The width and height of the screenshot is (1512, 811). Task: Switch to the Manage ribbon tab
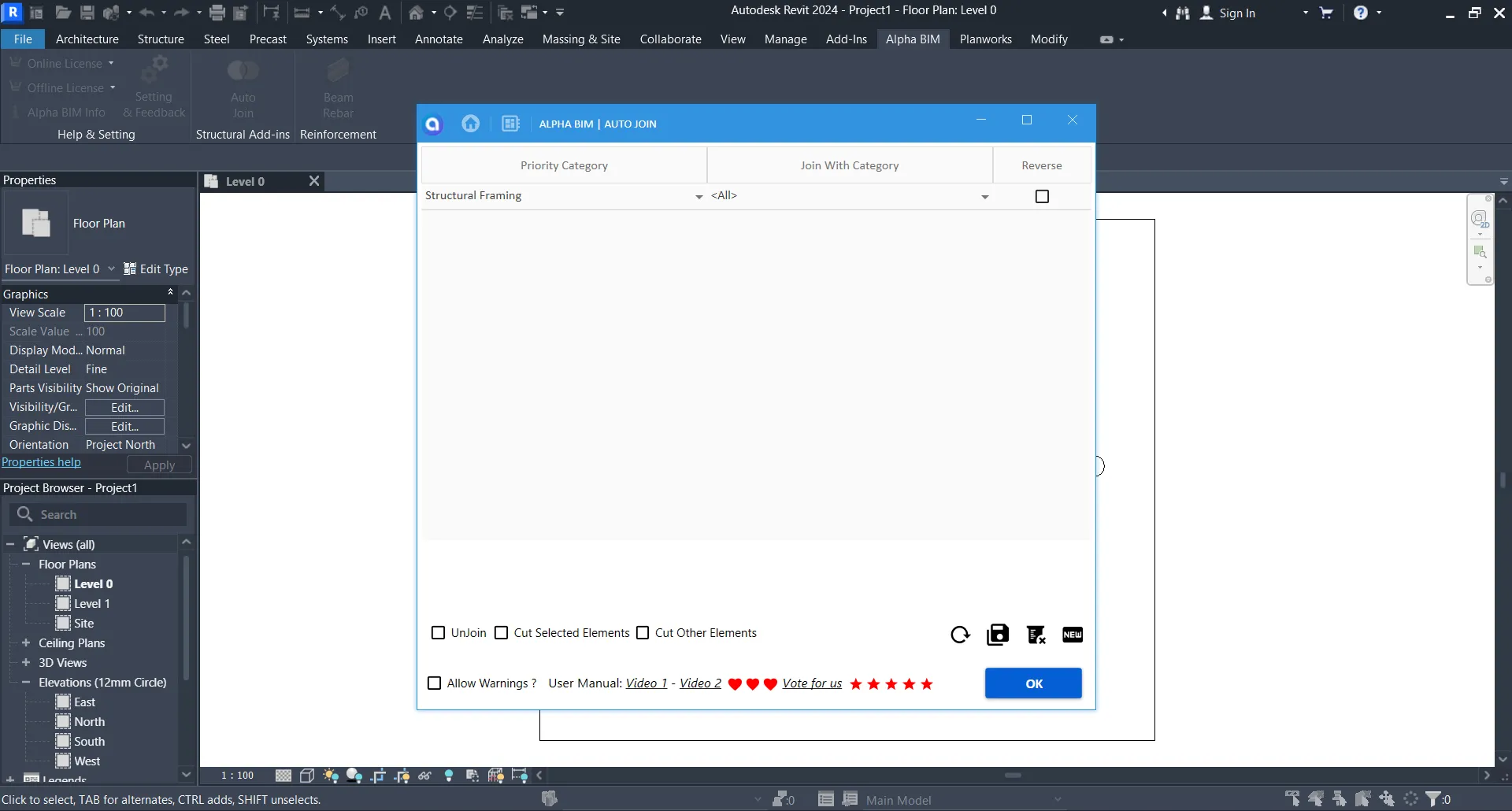[x=785, y=39]
